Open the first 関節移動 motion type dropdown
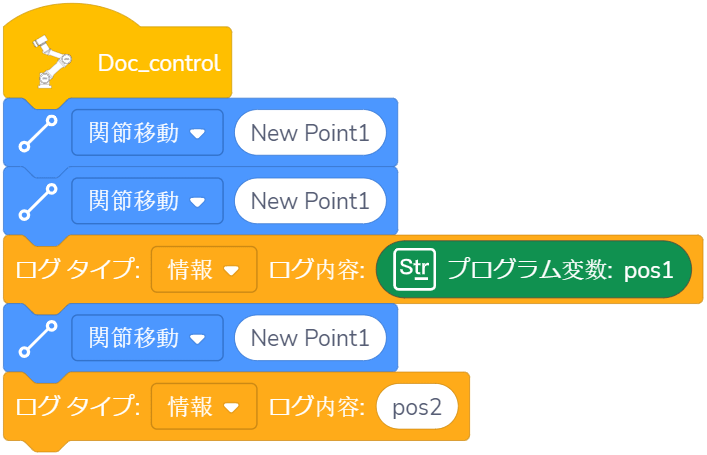 pos(147,133)
